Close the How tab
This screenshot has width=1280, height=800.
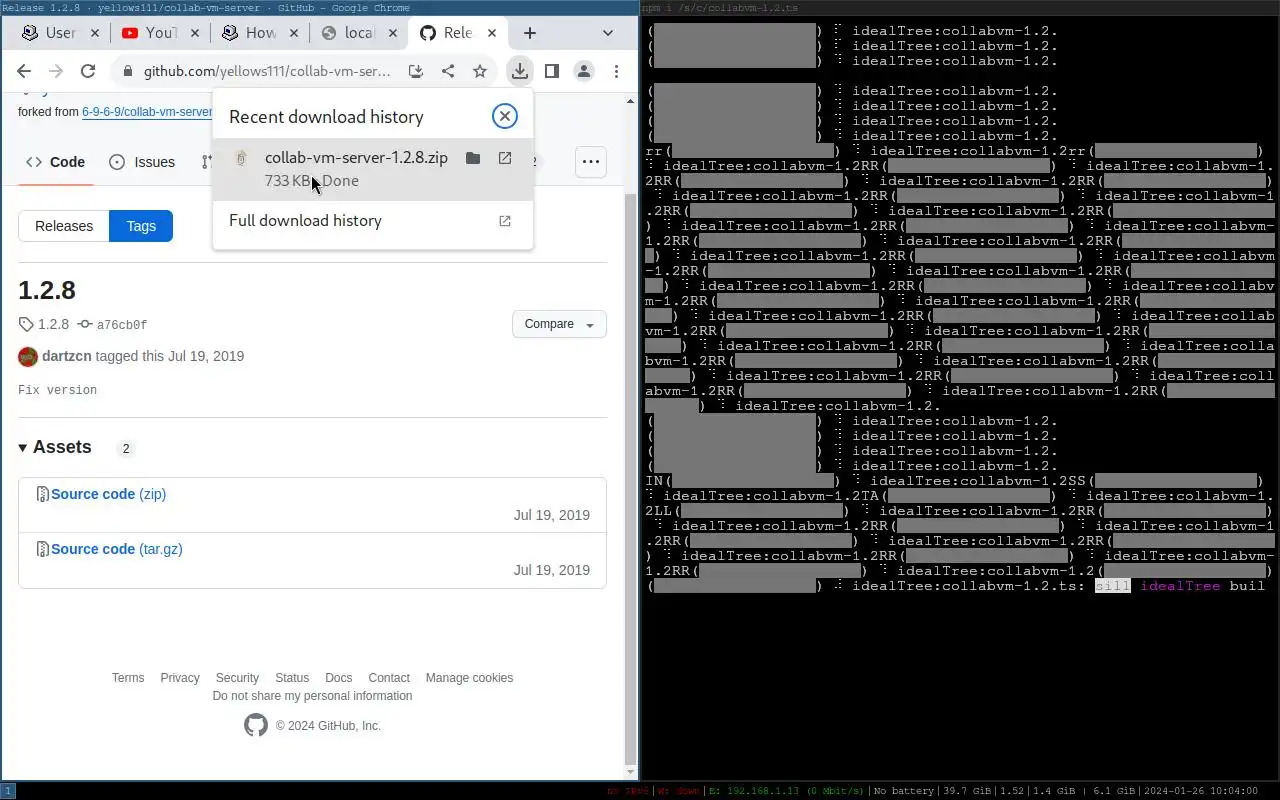294,33
